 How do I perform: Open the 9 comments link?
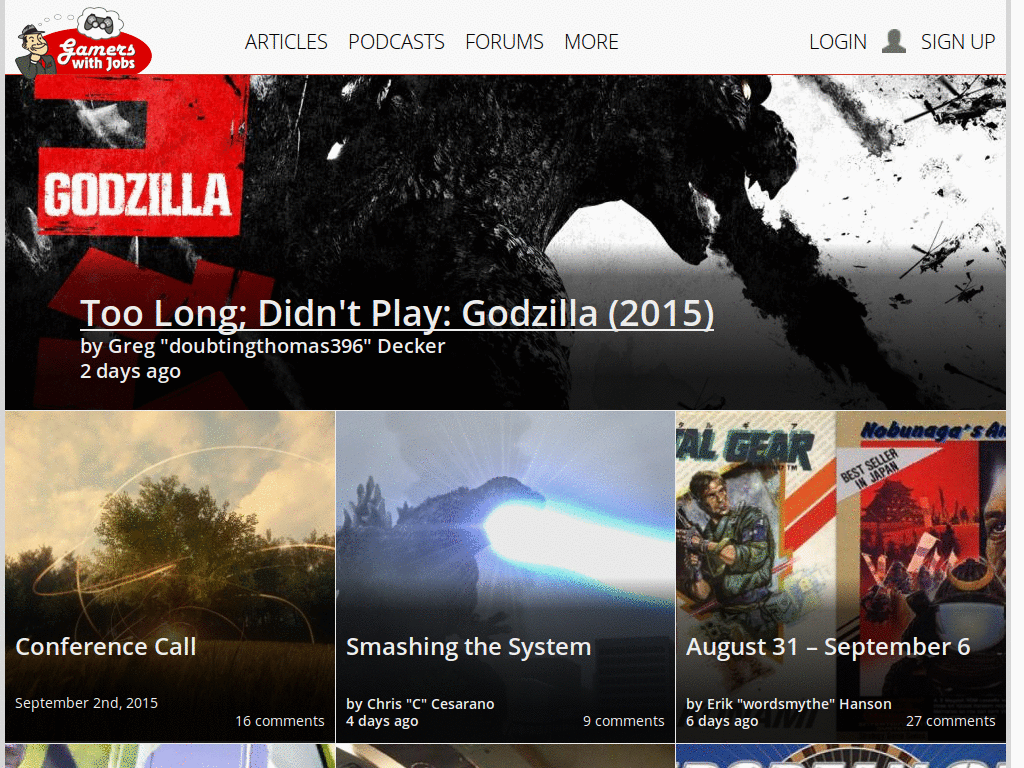624,721
